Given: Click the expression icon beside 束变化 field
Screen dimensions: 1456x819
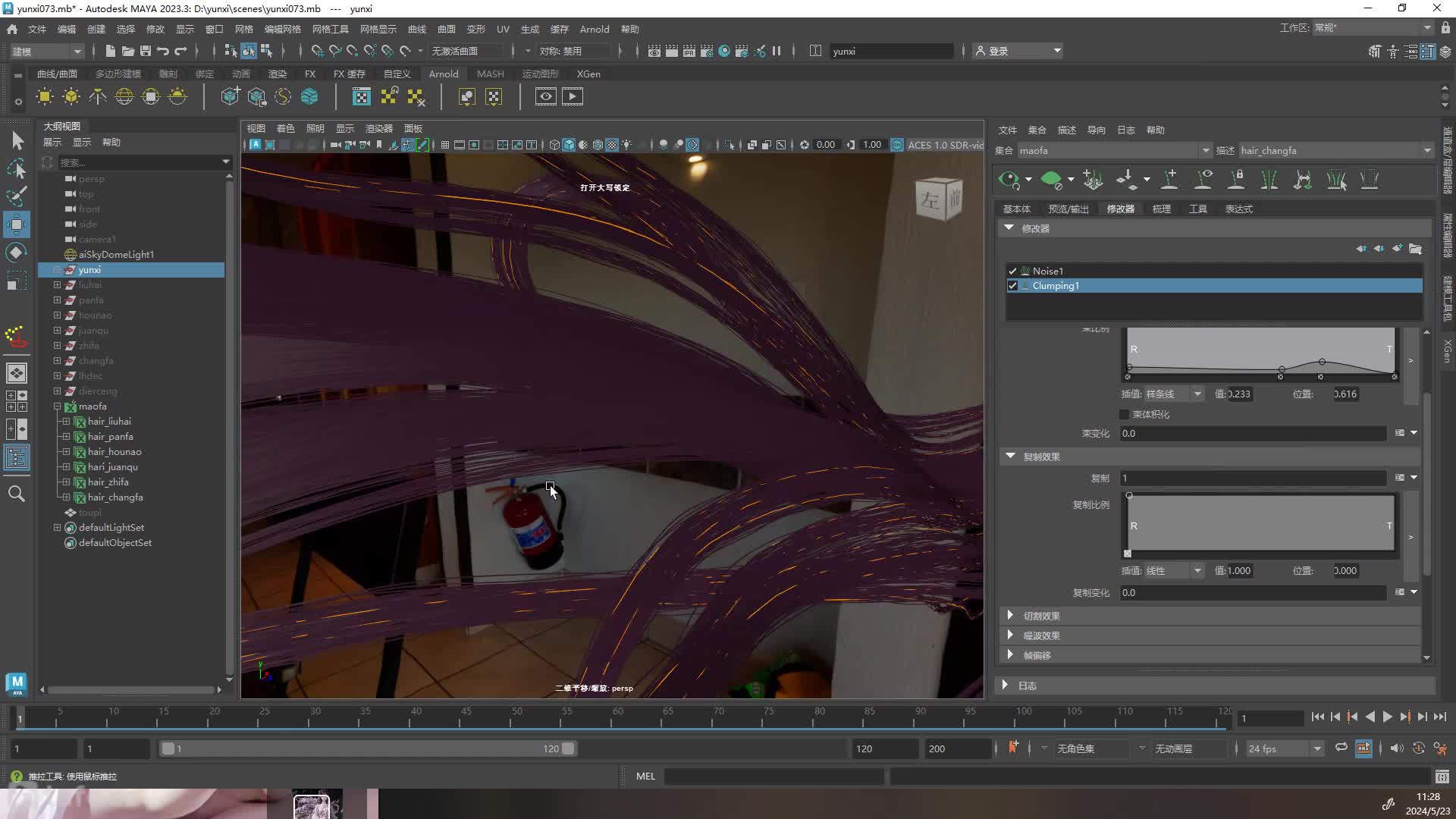Looking at the screenshot, I should coord(1400,433).
